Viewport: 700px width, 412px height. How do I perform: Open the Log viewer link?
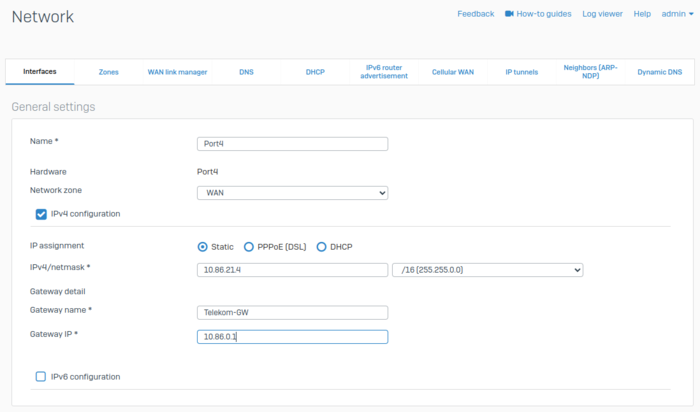point(602,14)
